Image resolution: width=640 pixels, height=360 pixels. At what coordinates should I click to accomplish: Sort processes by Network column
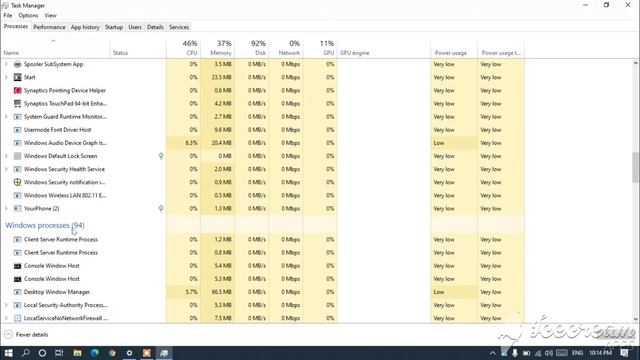(x=286, y=48)
